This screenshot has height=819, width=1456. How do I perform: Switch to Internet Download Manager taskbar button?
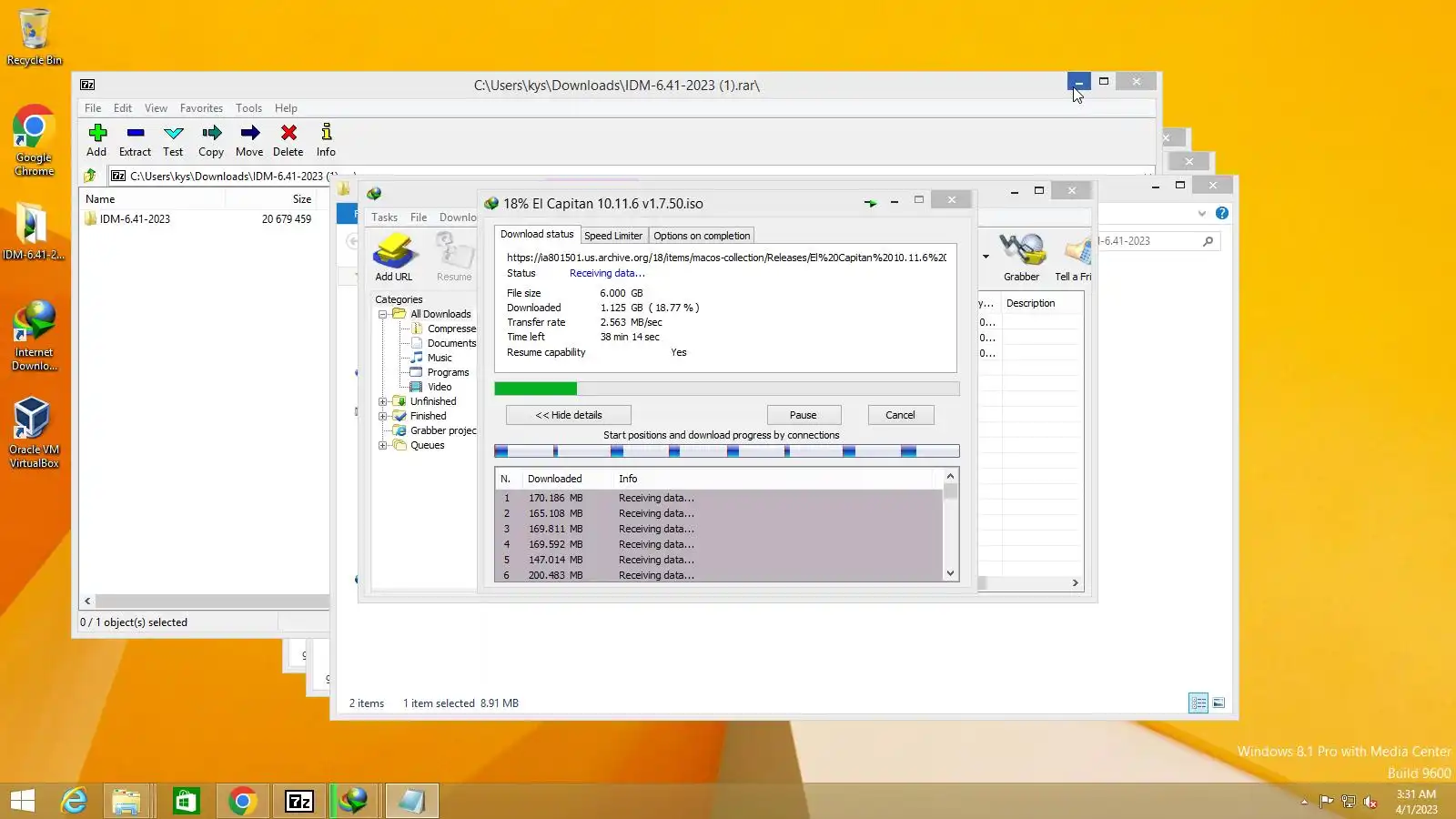(x=355, y=801)
